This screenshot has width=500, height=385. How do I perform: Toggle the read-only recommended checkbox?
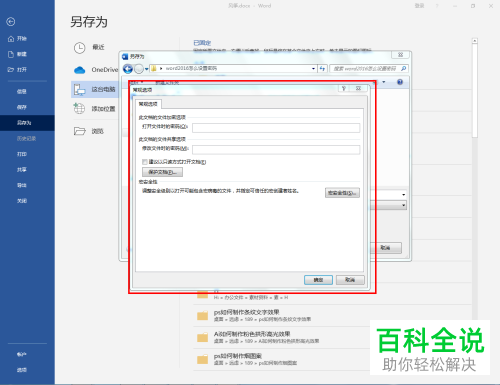click(145, 162)
